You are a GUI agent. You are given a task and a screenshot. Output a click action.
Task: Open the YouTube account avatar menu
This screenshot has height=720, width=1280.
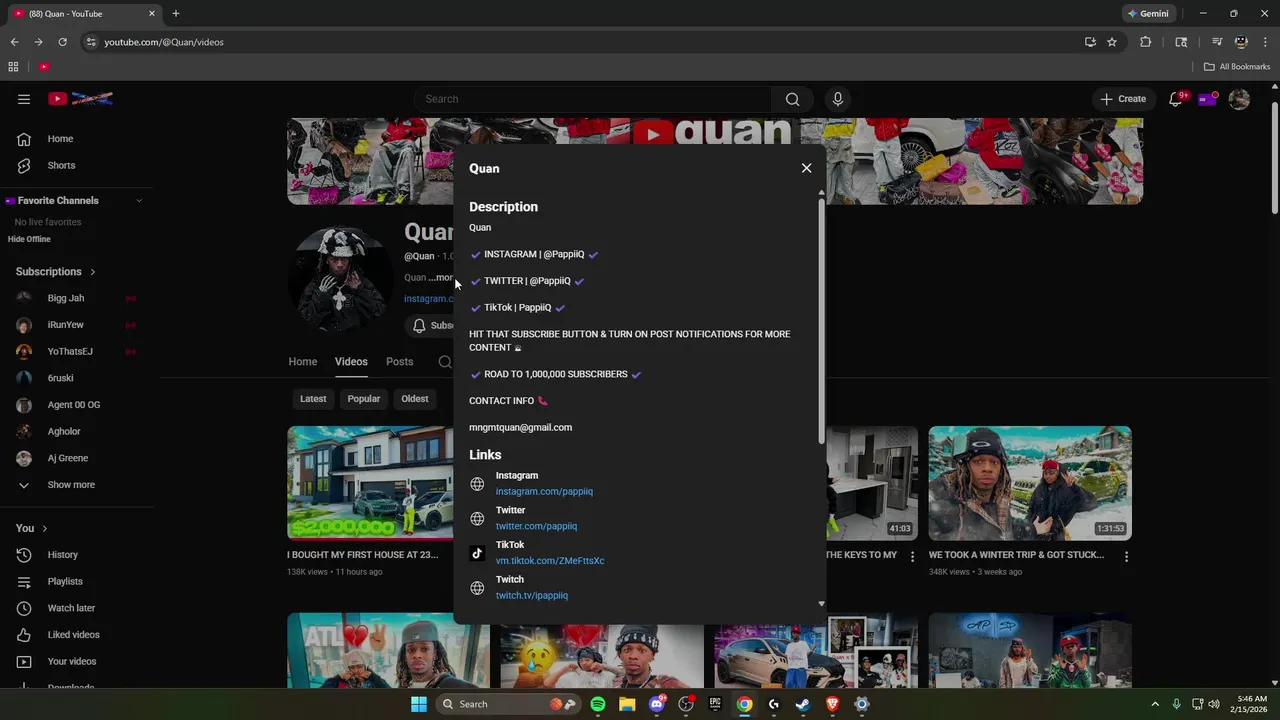[1239, 99]
